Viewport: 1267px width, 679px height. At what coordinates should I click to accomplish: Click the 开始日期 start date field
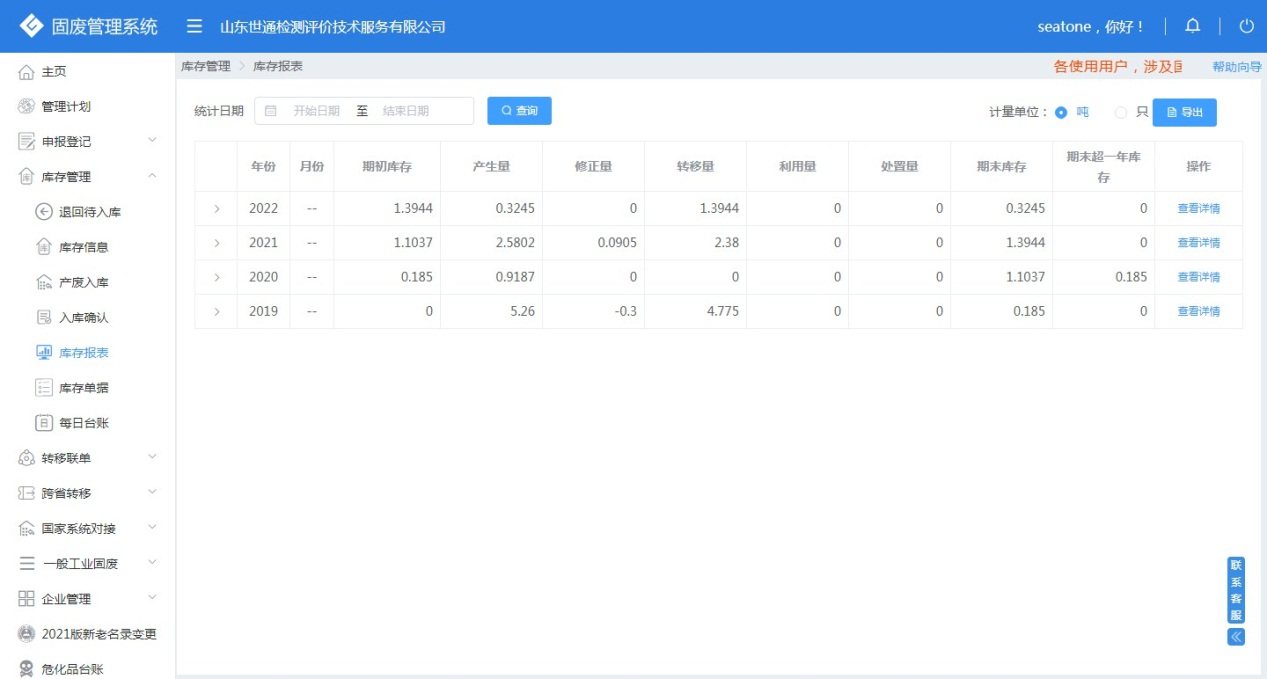pos(315,111)
